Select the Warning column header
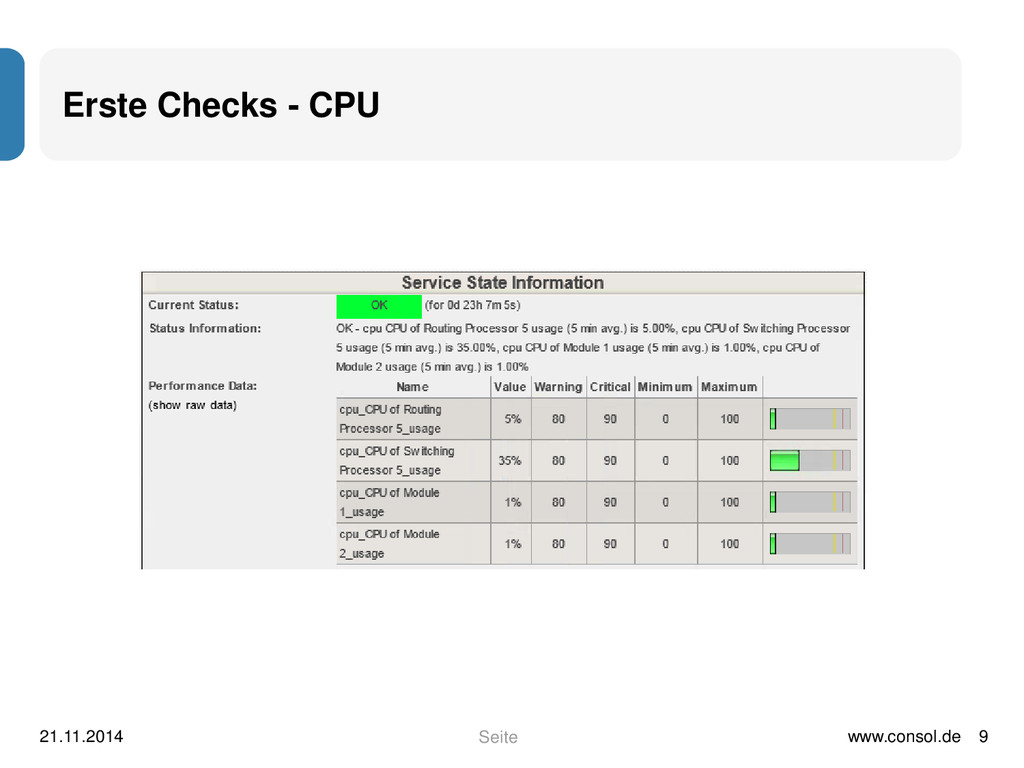This screenshot has height=768, width=1024. pyautogui.click(x=558, y=387)
